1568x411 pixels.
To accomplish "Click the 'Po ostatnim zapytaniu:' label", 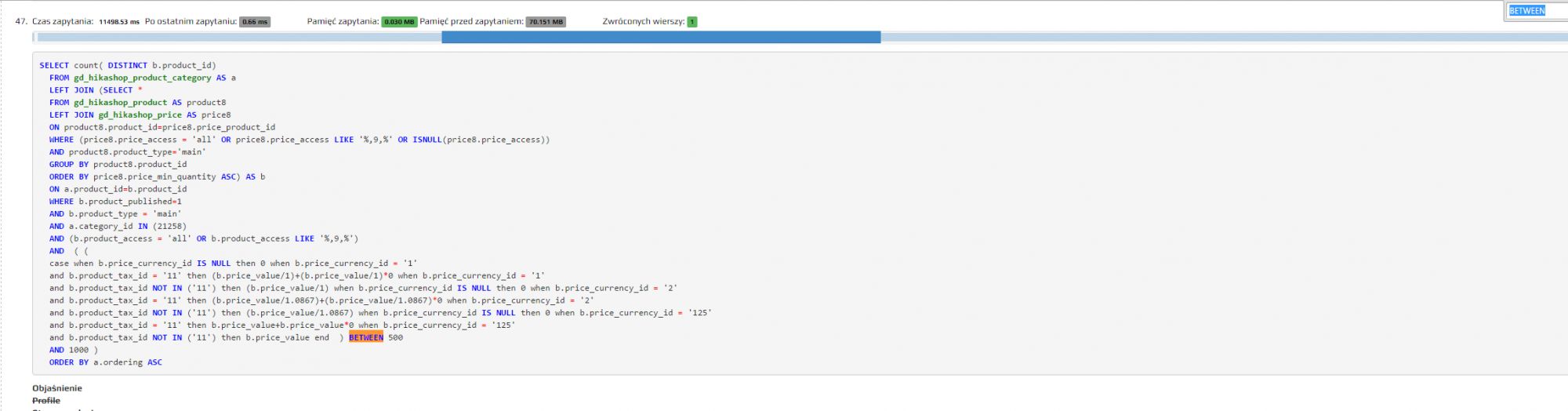I will (x=191, y=21).
